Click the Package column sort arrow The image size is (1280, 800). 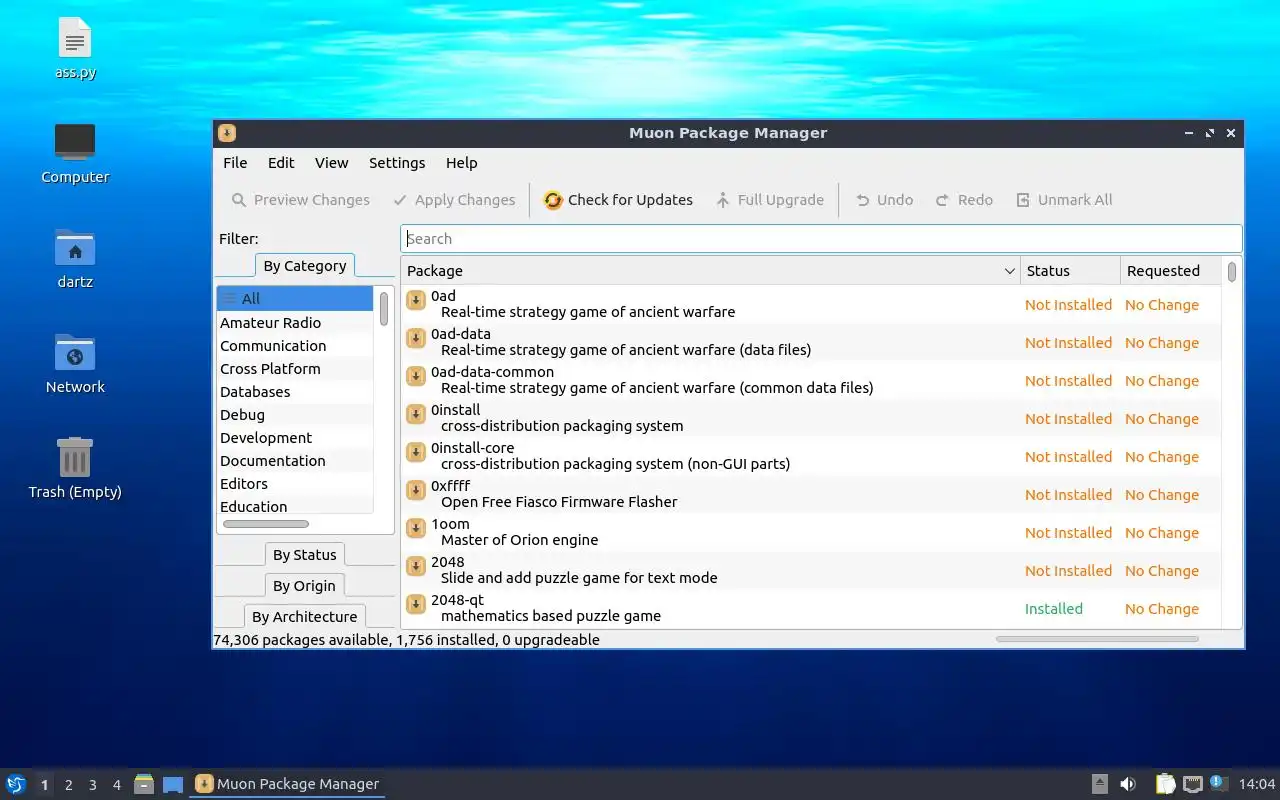[1009, 271]
